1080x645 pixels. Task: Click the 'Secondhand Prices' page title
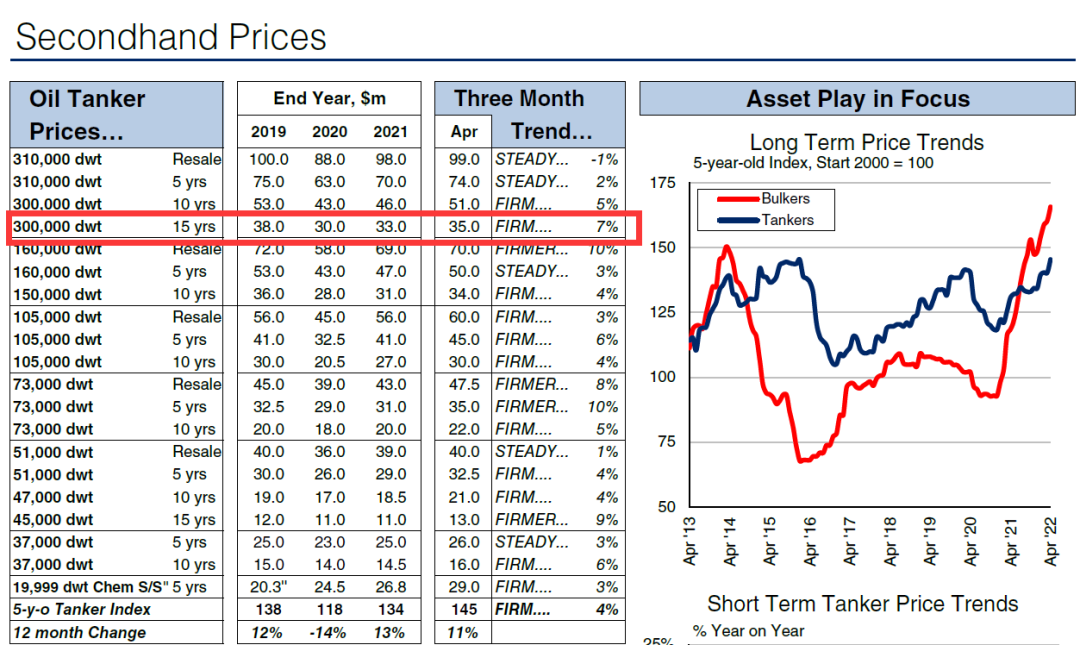point(171,38)
